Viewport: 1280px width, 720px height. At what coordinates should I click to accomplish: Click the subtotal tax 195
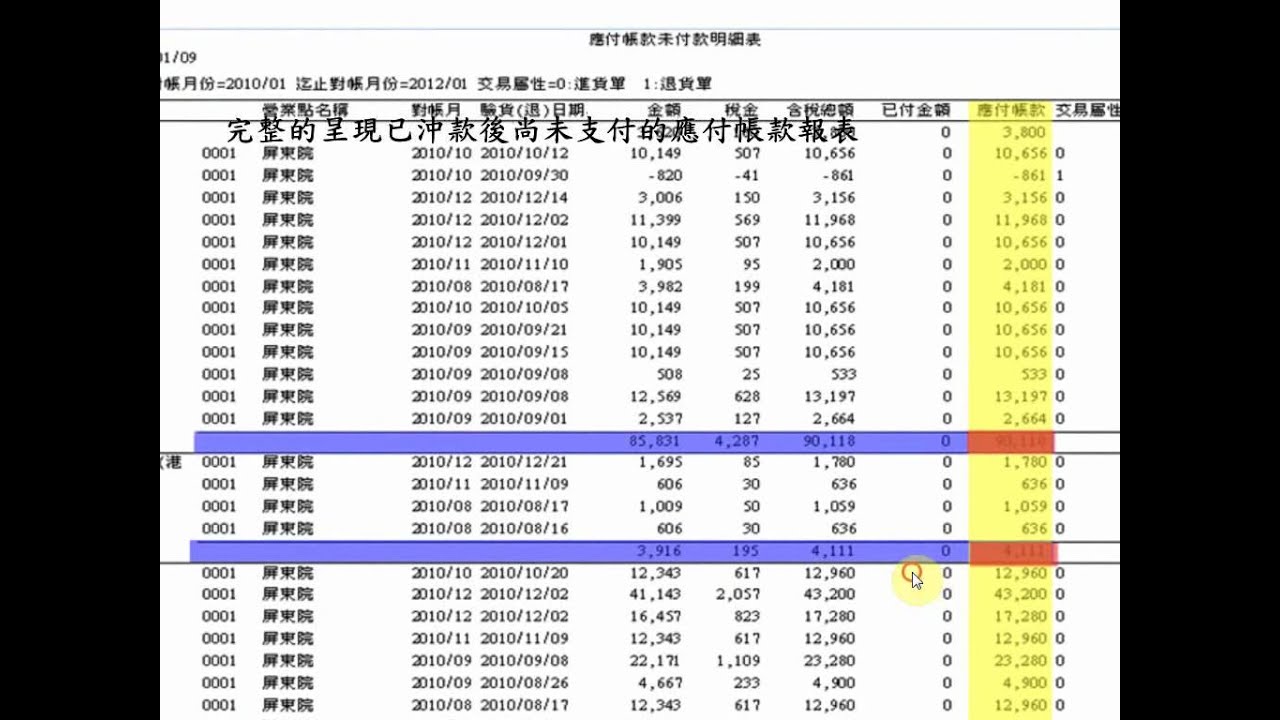pyautogui.click(x=747, y=551)
